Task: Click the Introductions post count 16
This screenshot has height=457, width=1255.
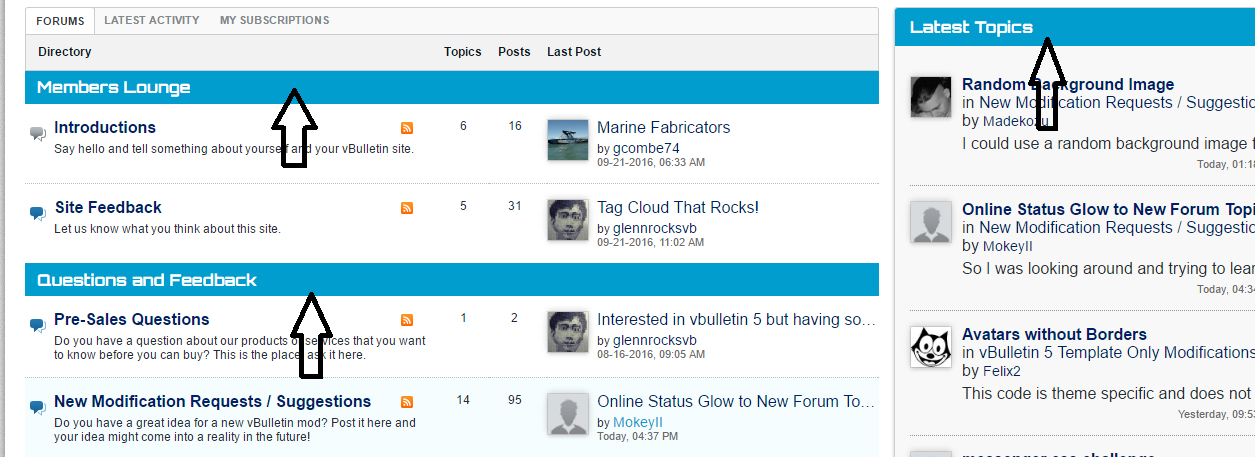Action: [x=515, y=126]
